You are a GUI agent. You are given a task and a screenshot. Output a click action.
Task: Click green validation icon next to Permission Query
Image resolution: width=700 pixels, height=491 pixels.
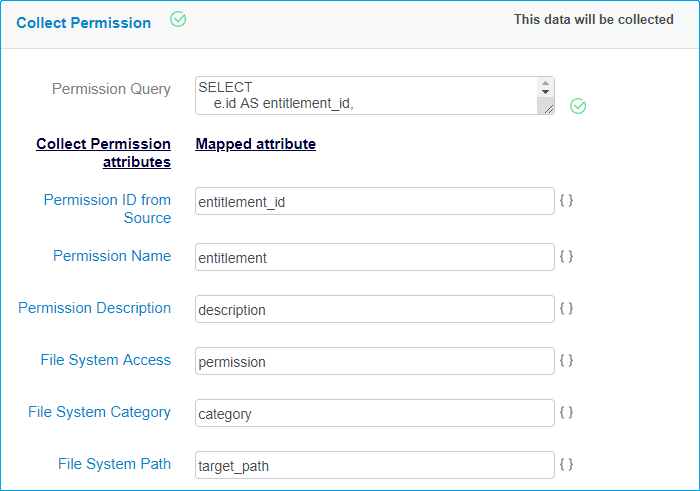578,106
